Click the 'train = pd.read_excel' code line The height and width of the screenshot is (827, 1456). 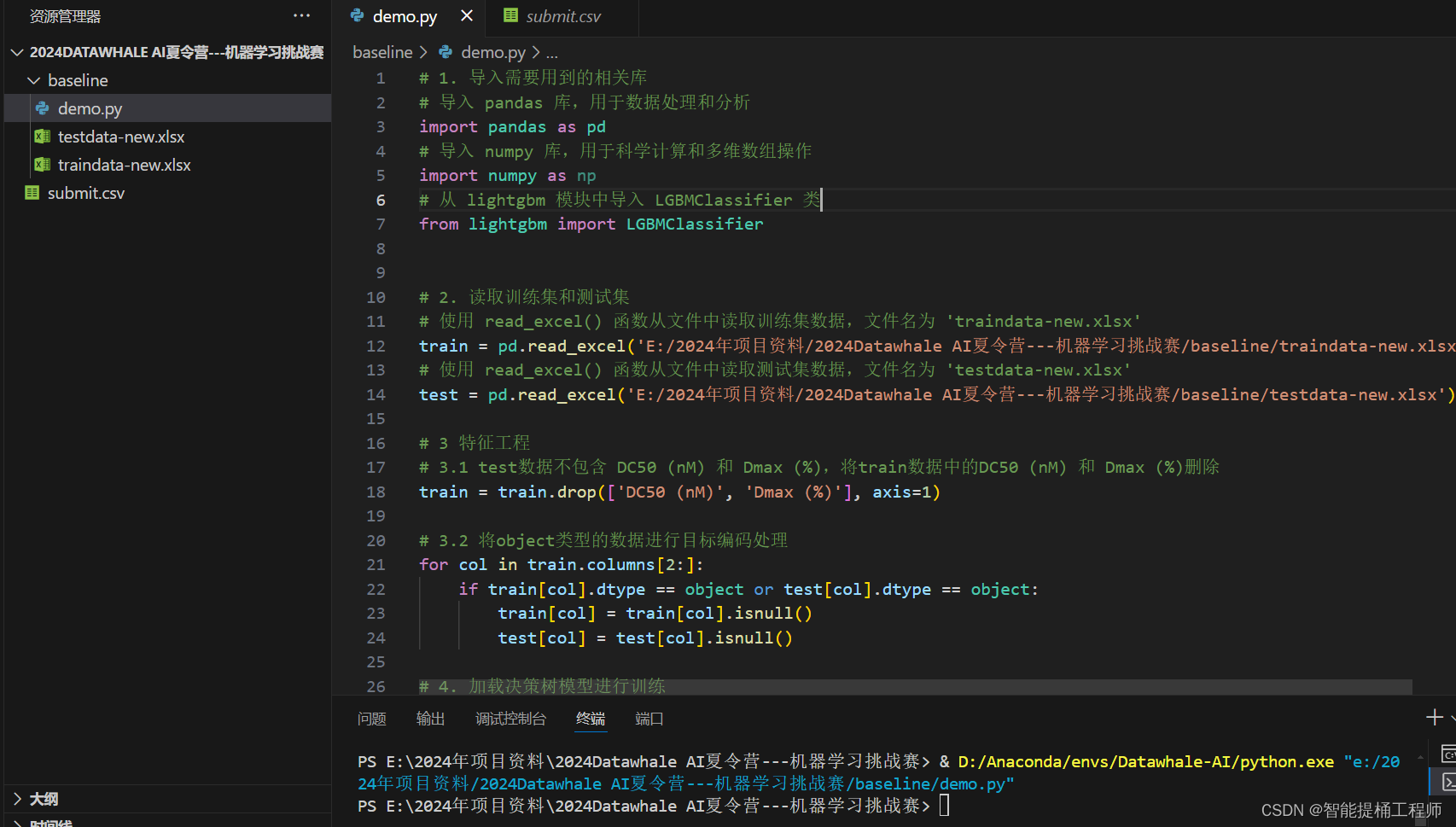(x=937, y=346)
